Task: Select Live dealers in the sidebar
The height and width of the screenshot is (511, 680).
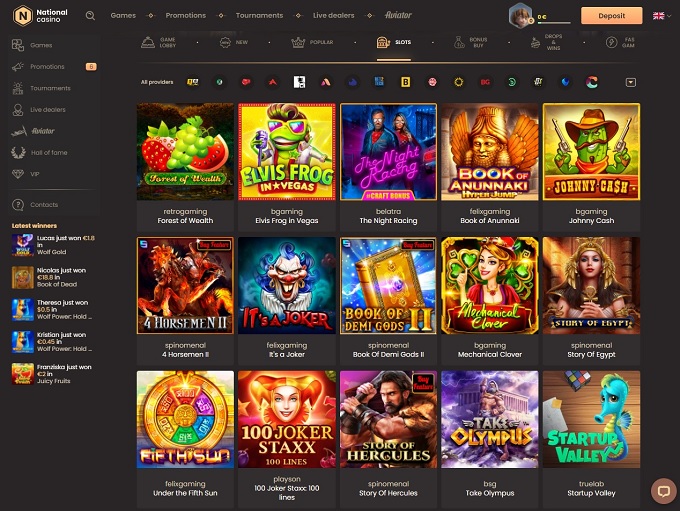Action: coord(47,109)
